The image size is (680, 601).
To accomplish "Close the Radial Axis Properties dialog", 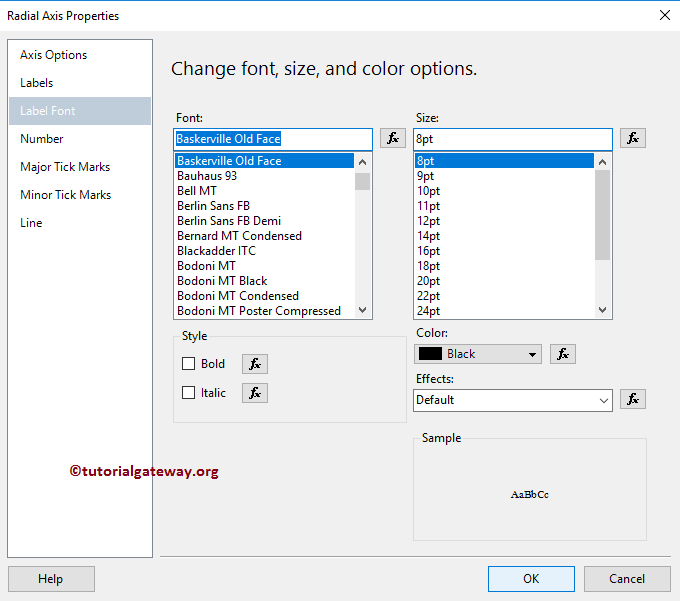I will click(664, 15).
